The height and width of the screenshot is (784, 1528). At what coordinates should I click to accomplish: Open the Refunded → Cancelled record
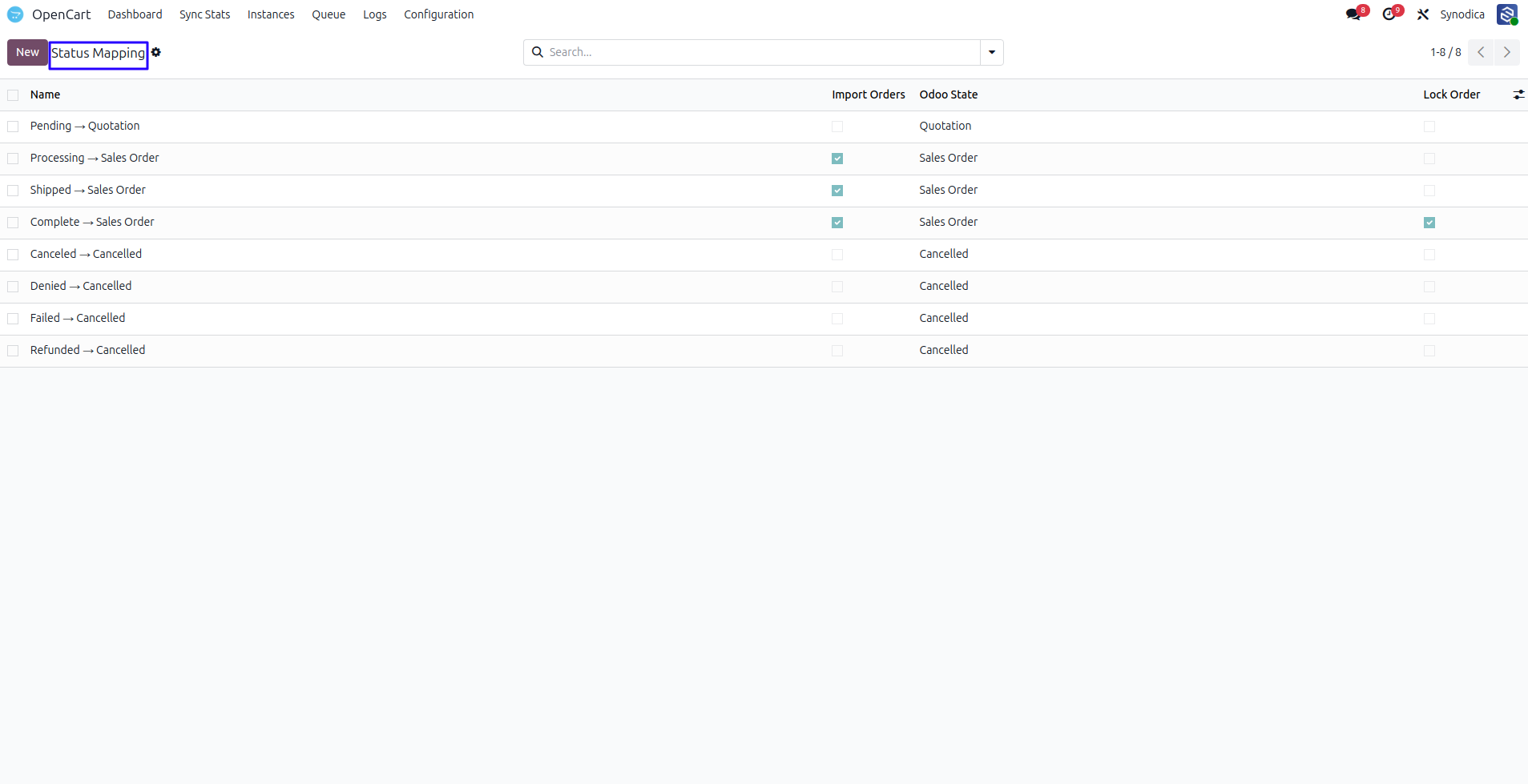click(x=88, y=350)
